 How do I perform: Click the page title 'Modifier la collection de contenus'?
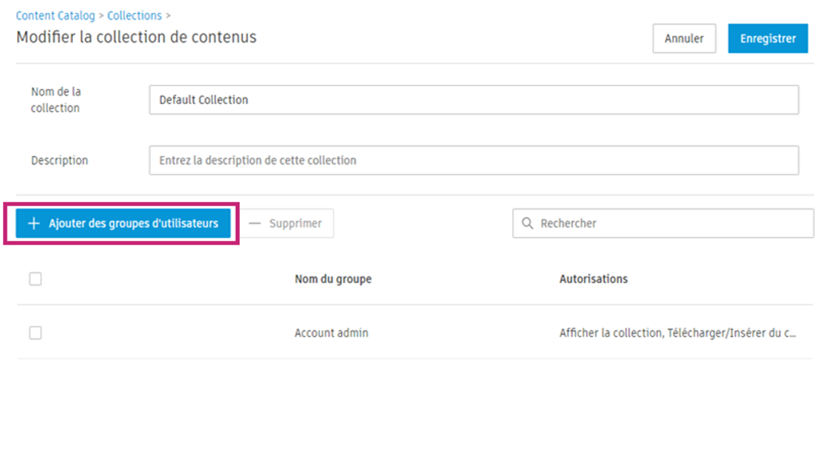tap(136, 38)
